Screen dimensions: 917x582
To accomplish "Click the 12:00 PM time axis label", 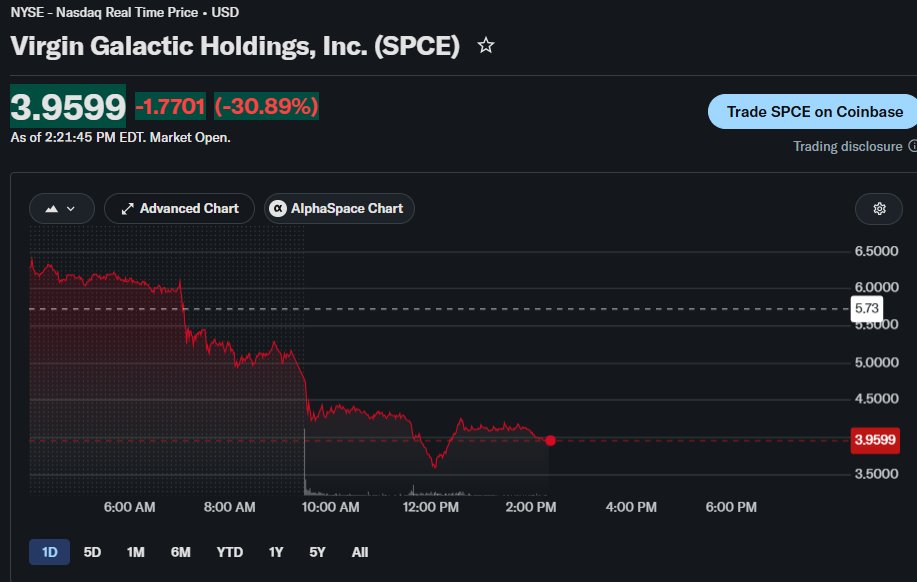I will click(430, 507).
